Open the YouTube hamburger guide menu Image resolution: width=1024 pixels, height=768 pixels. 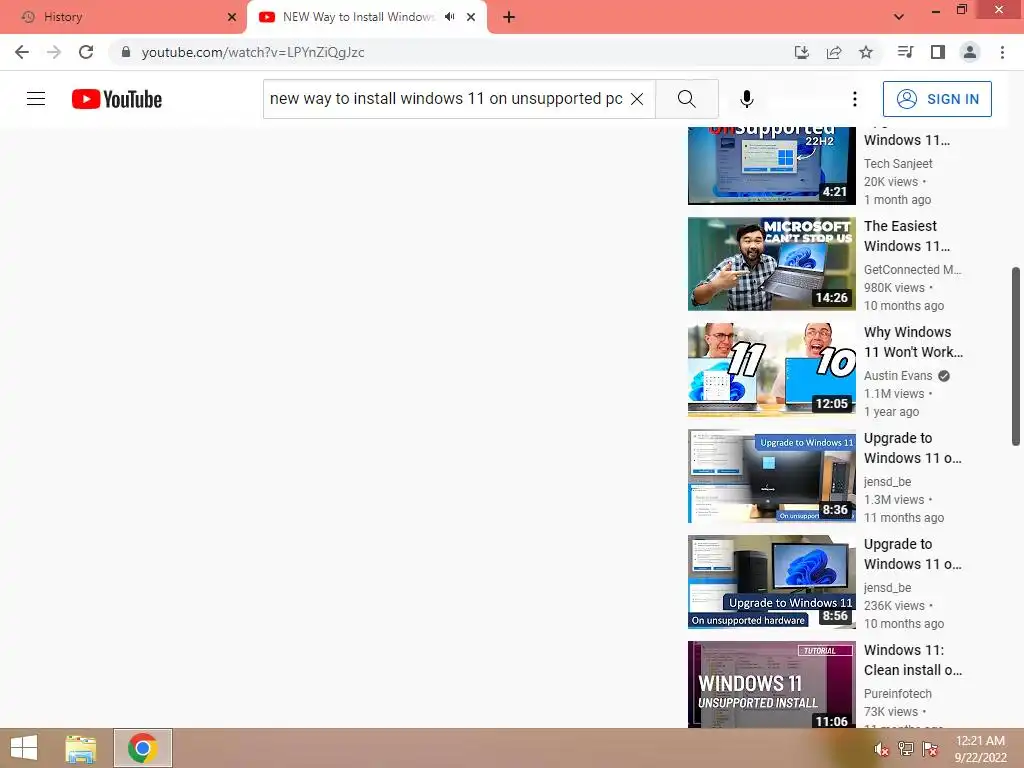coord(36,99)
